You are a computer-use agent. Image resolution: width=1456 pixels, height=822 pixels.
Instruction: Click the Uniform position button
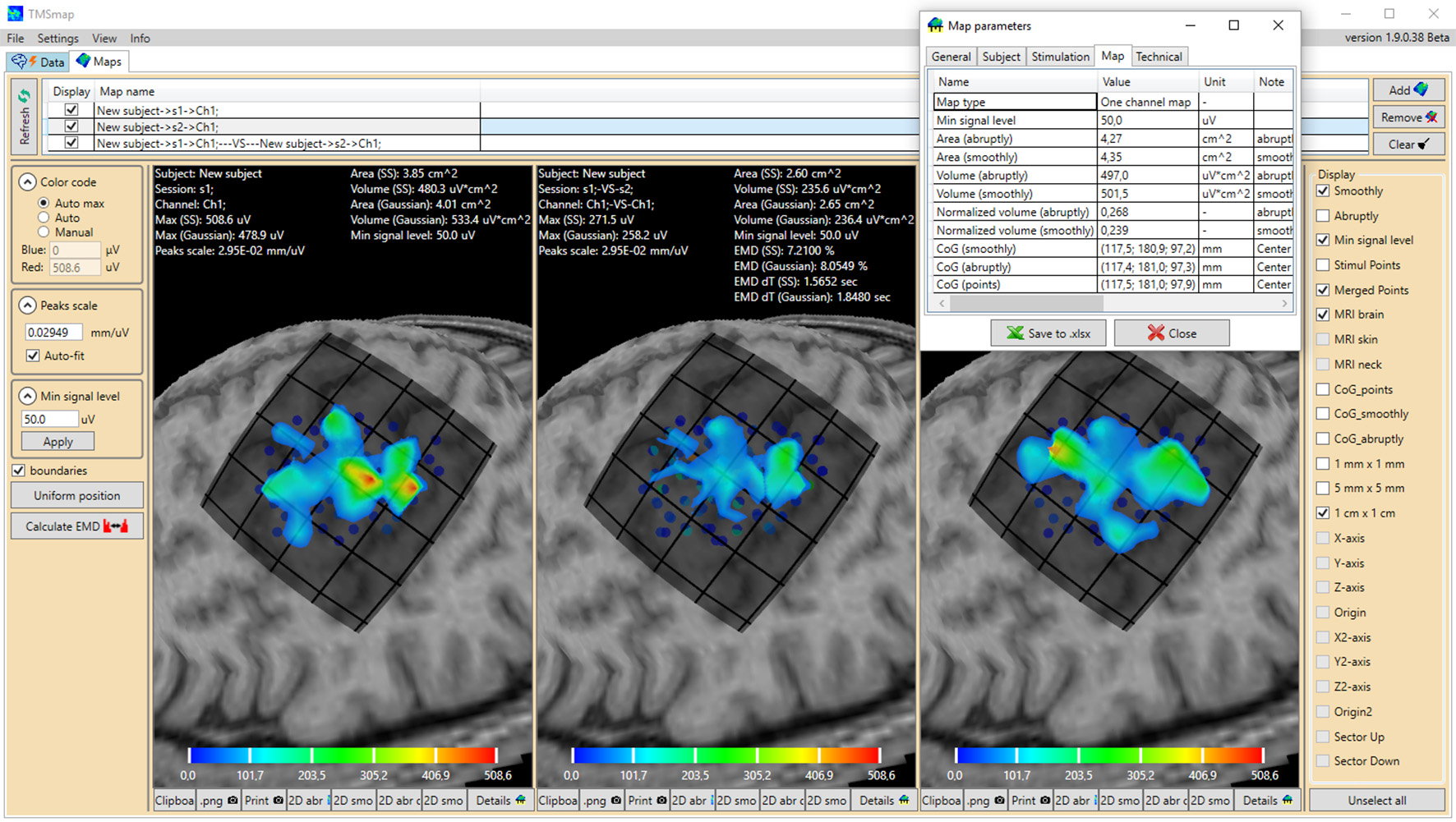(x=76, y=496)
